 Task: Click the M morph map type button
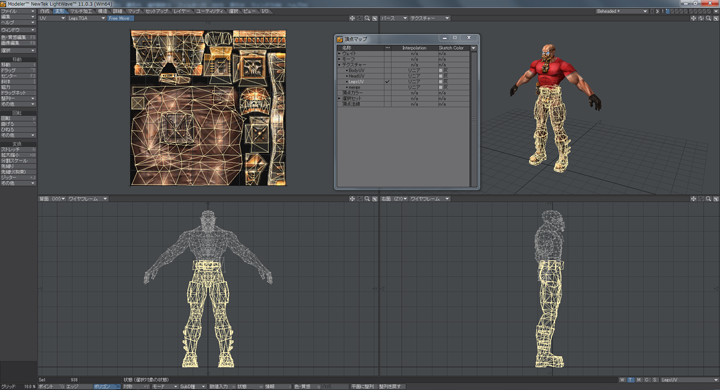tap(639, 380)
